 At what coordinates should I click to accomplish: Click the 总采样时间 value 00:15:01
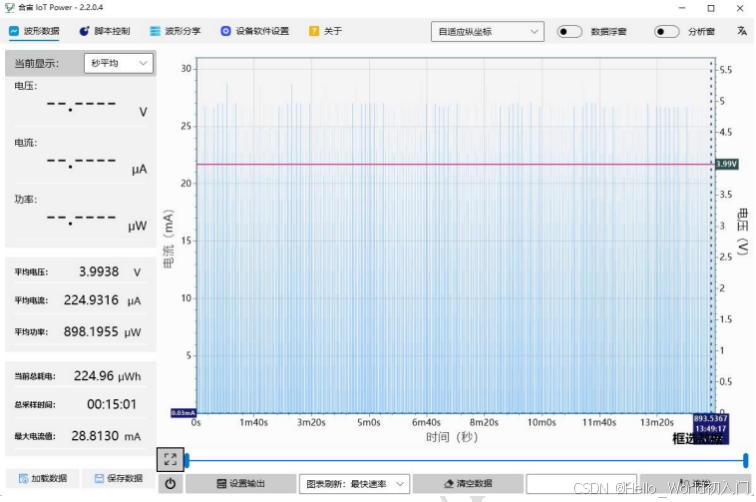point(112,404)
